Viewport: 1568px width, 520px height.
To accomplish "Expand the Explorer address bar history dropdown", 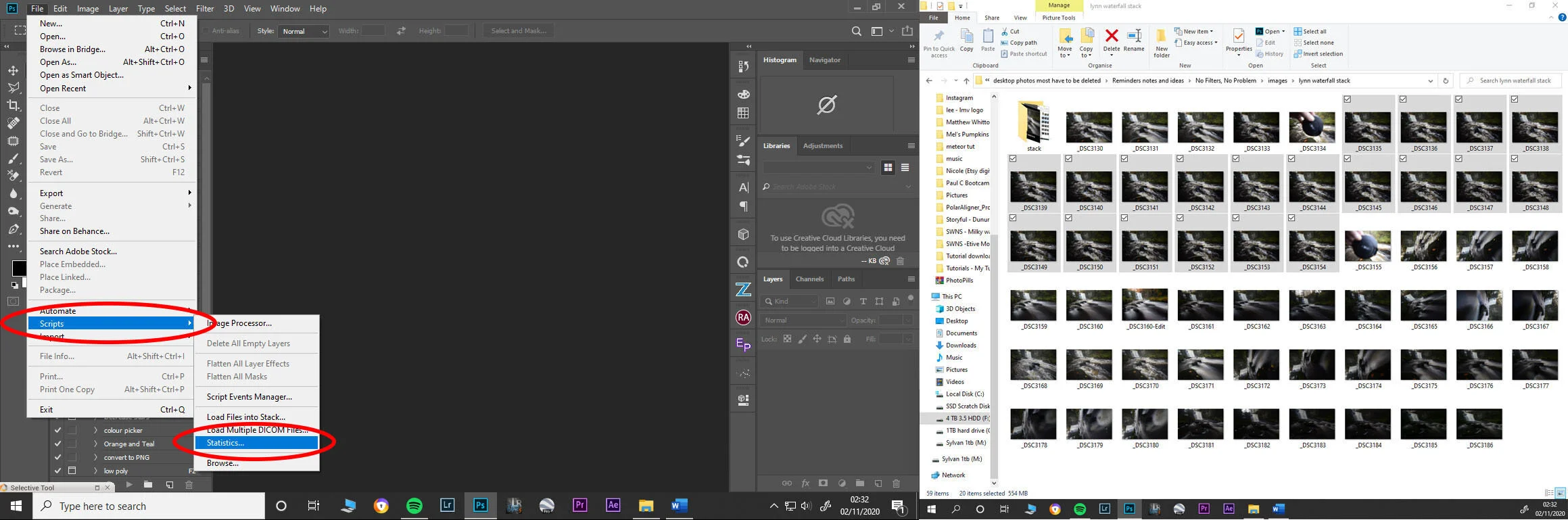I will point(1430,80).
